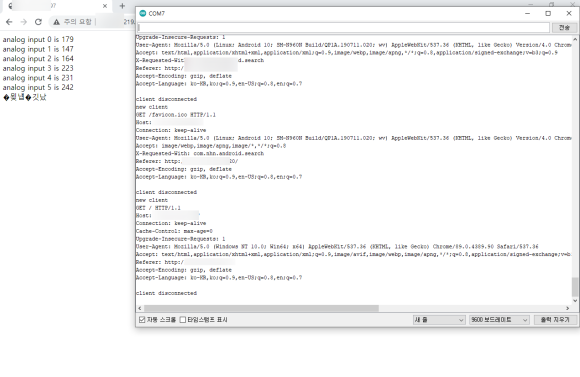
Task: Click 'GET / HTTP/1.1' log line
Action: (x=158, y=208)
